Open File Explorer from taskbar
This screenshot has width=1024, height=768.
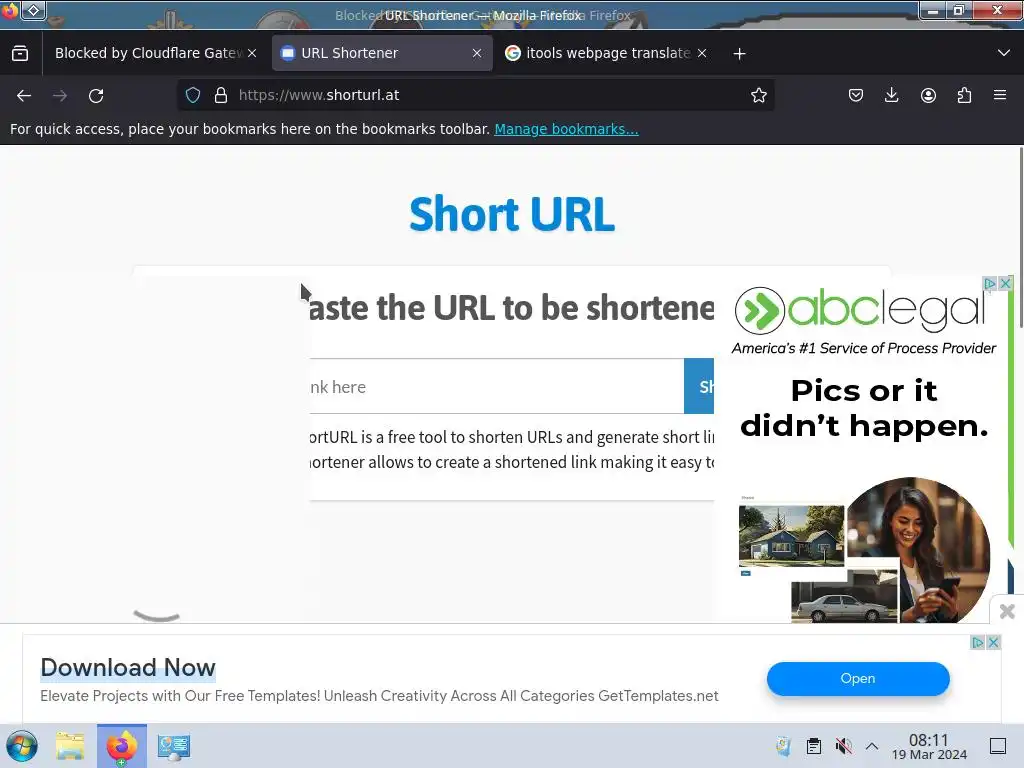click(x=70, y=746)
